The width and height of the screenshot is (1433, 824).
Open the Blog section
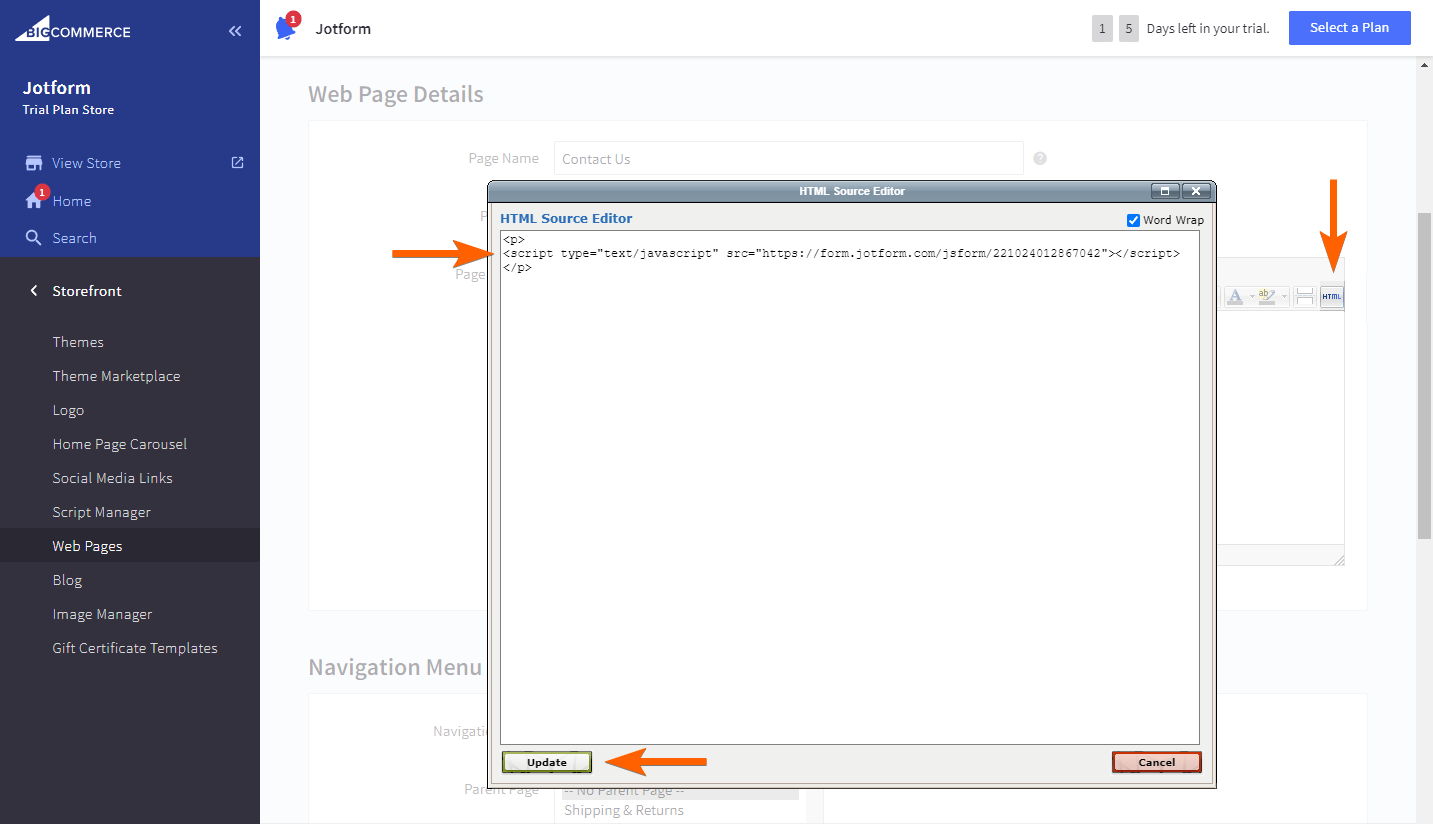tap(67, 580)
